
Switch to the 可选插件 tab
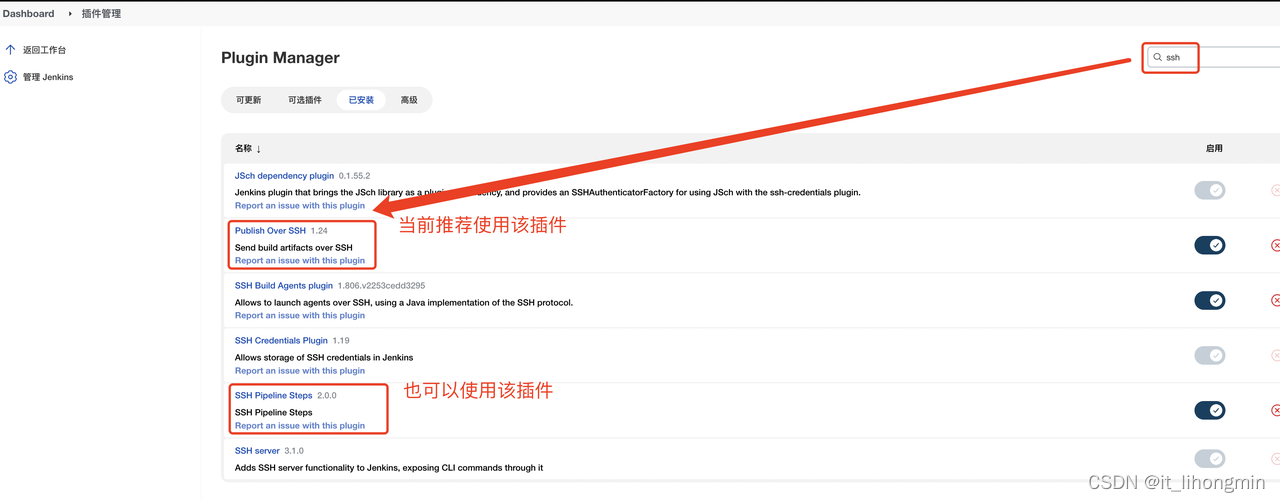coord(305,100)
